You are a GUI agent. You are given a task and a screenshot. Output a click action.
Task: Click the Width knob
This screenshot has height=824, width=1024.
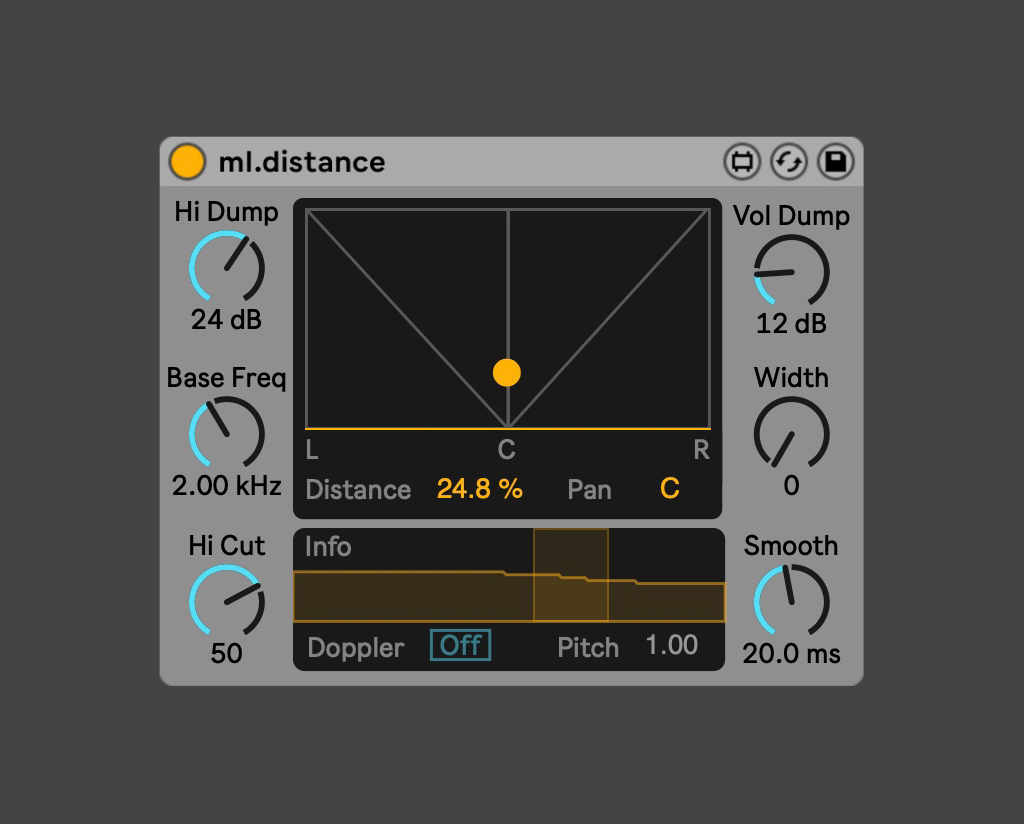[791, 433]
